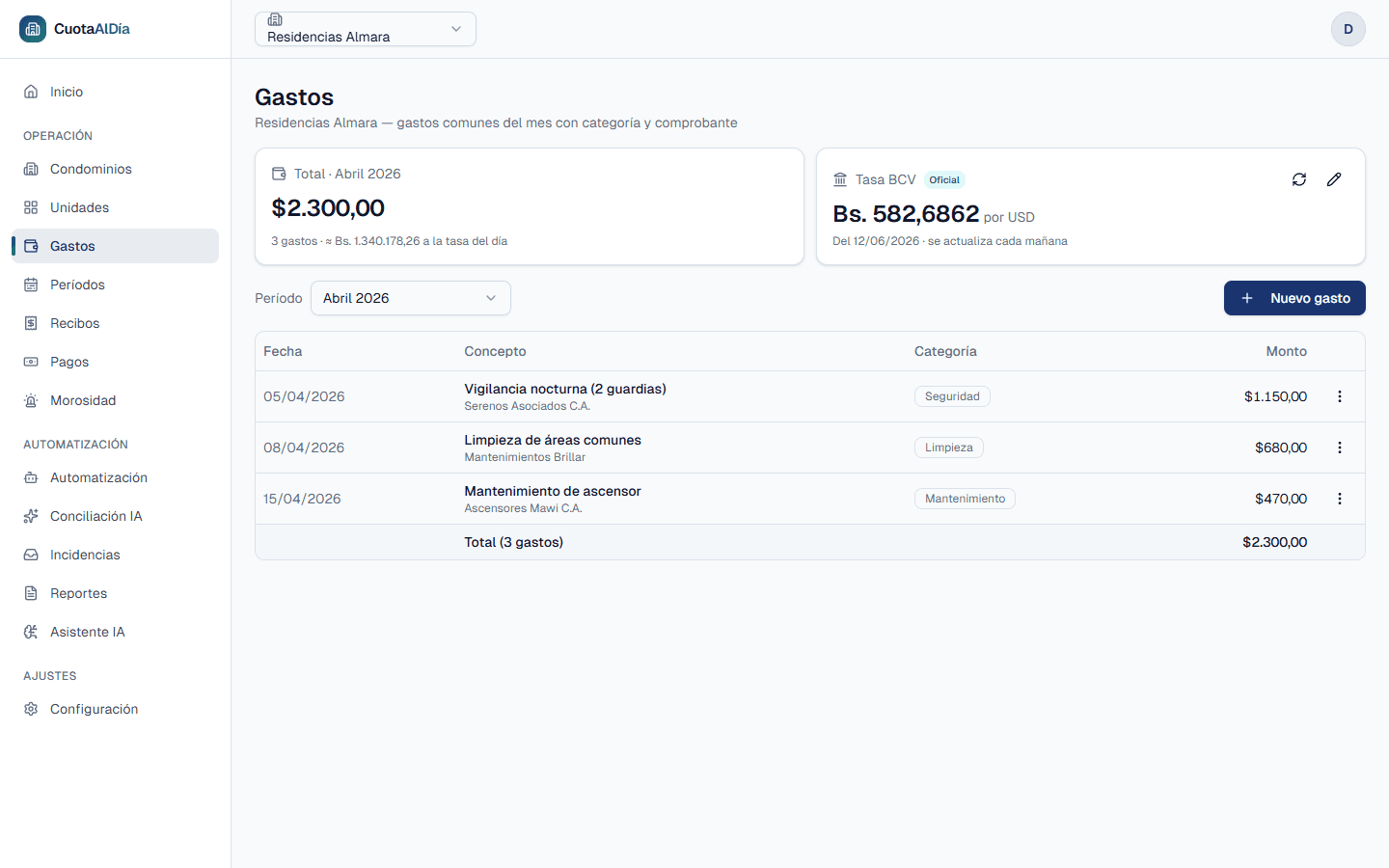Open the user avatar D
The image size is (1389, 868).
[x=1348, y=29]
